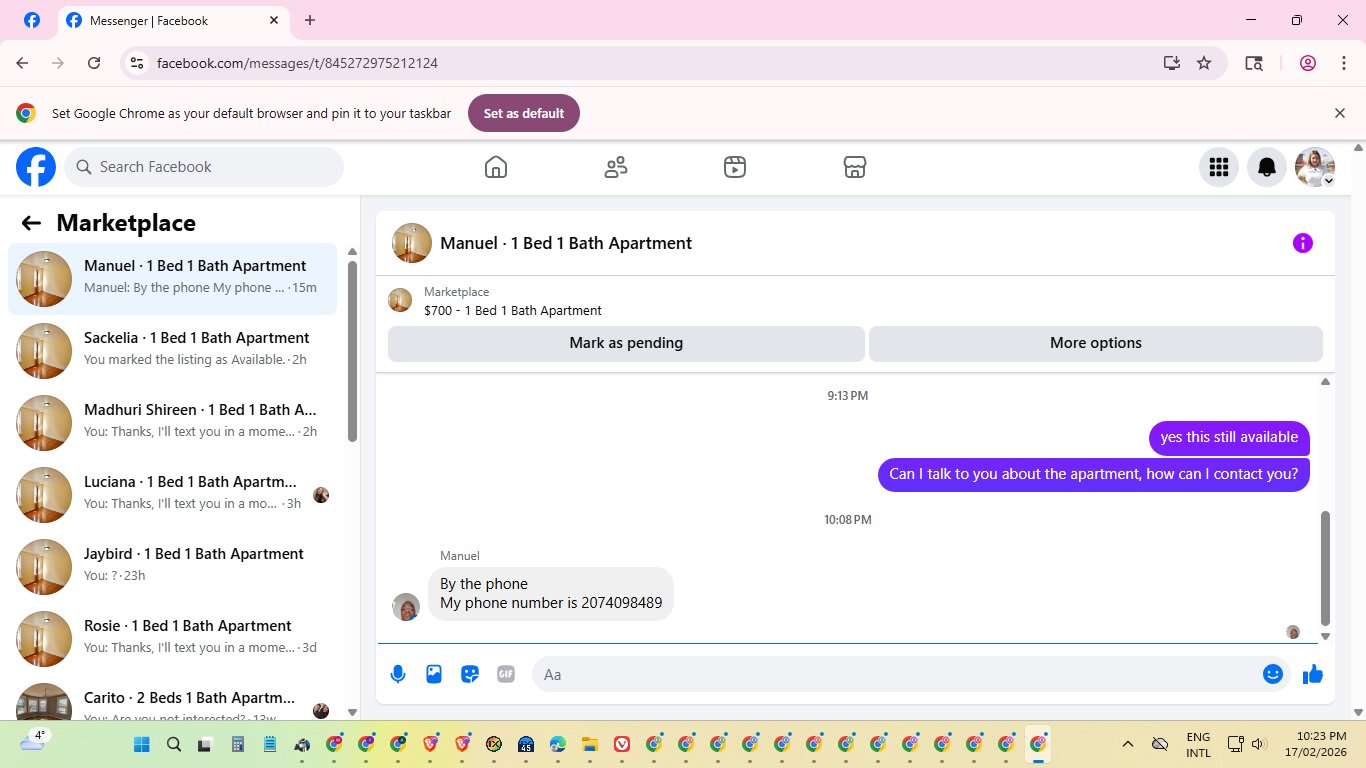
Task: Attach a photo using image icon
Action: 434,674
